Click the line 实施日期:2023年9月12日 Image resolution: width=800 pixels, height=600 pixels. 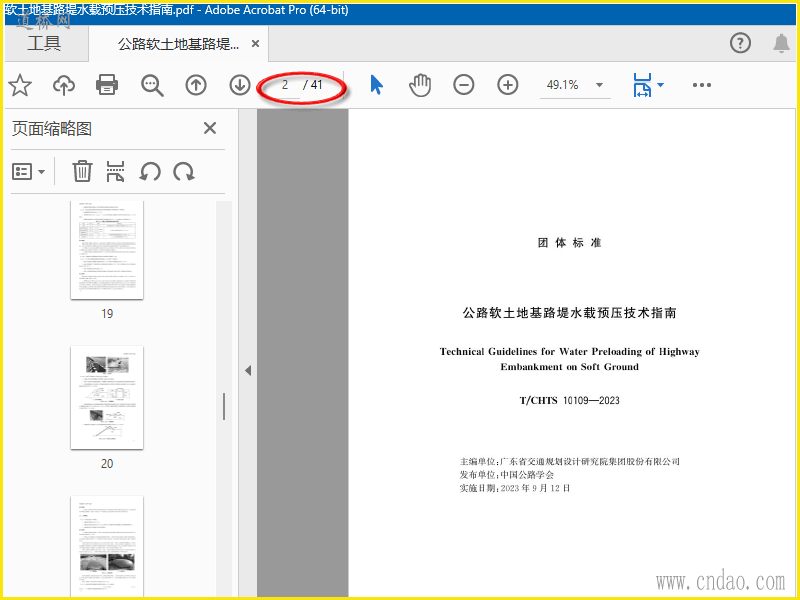(x=515, y=488)
